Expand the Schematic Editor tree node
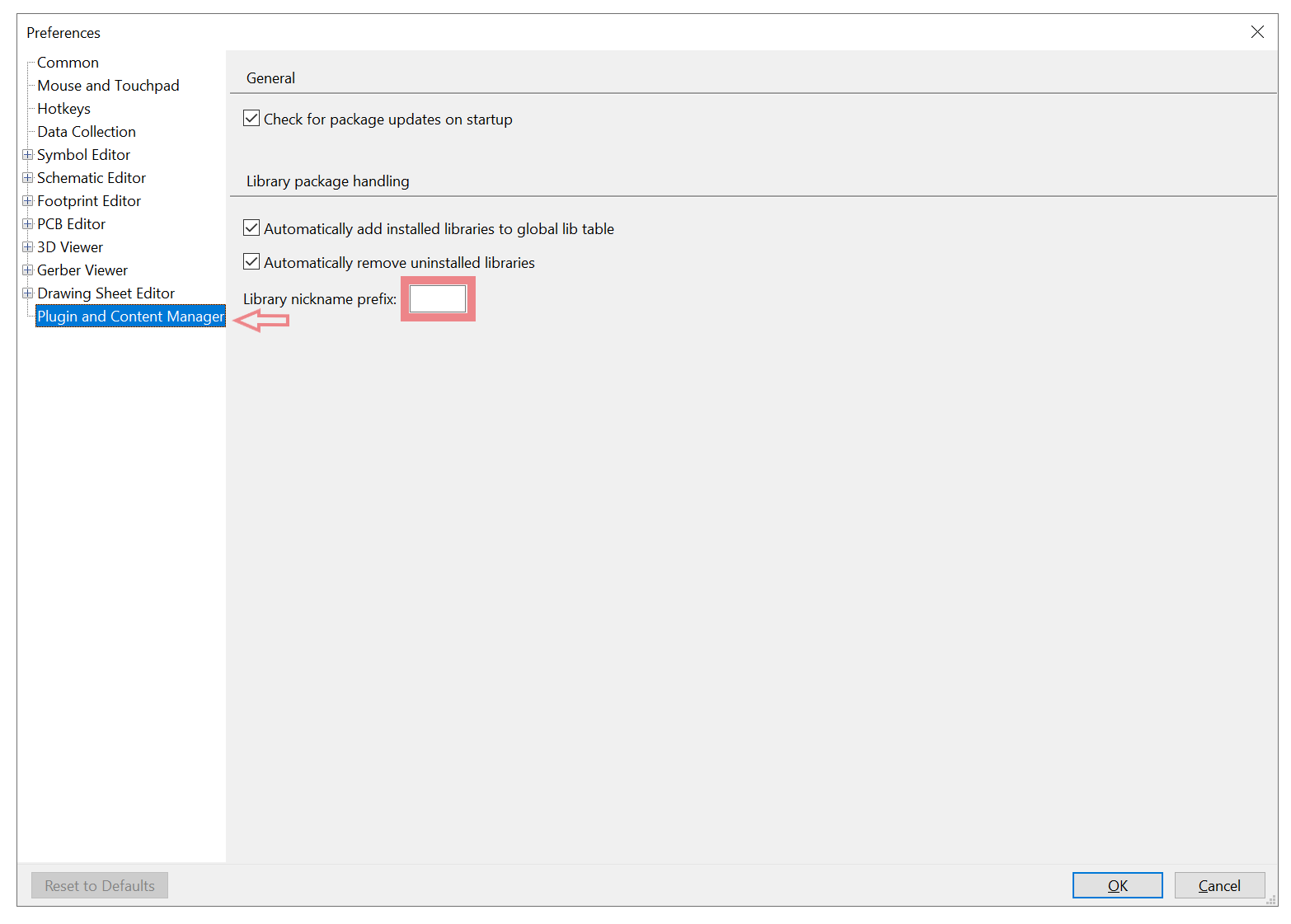The image size is (1291, 924). click(28, 178)
